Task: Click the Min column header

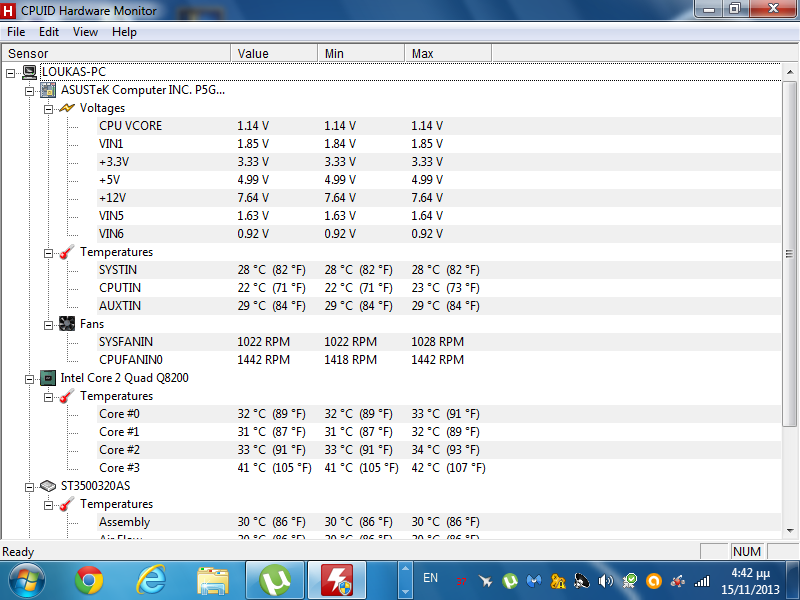Action: (361, 54)
